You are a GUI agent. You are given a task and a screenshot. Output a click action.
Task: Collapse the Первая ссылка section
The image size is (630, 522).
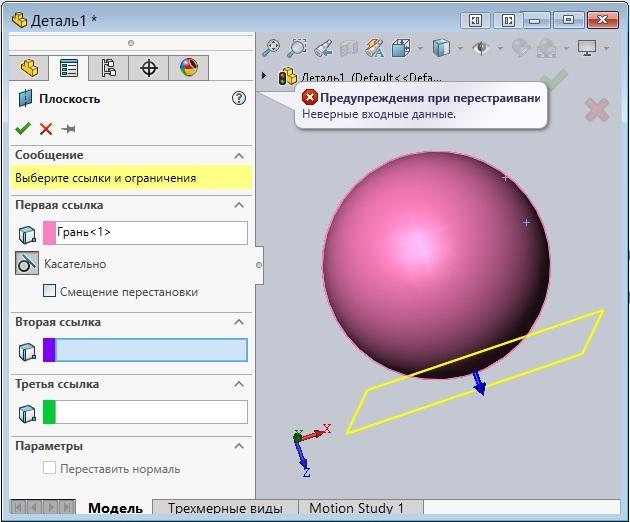[239, 205]
